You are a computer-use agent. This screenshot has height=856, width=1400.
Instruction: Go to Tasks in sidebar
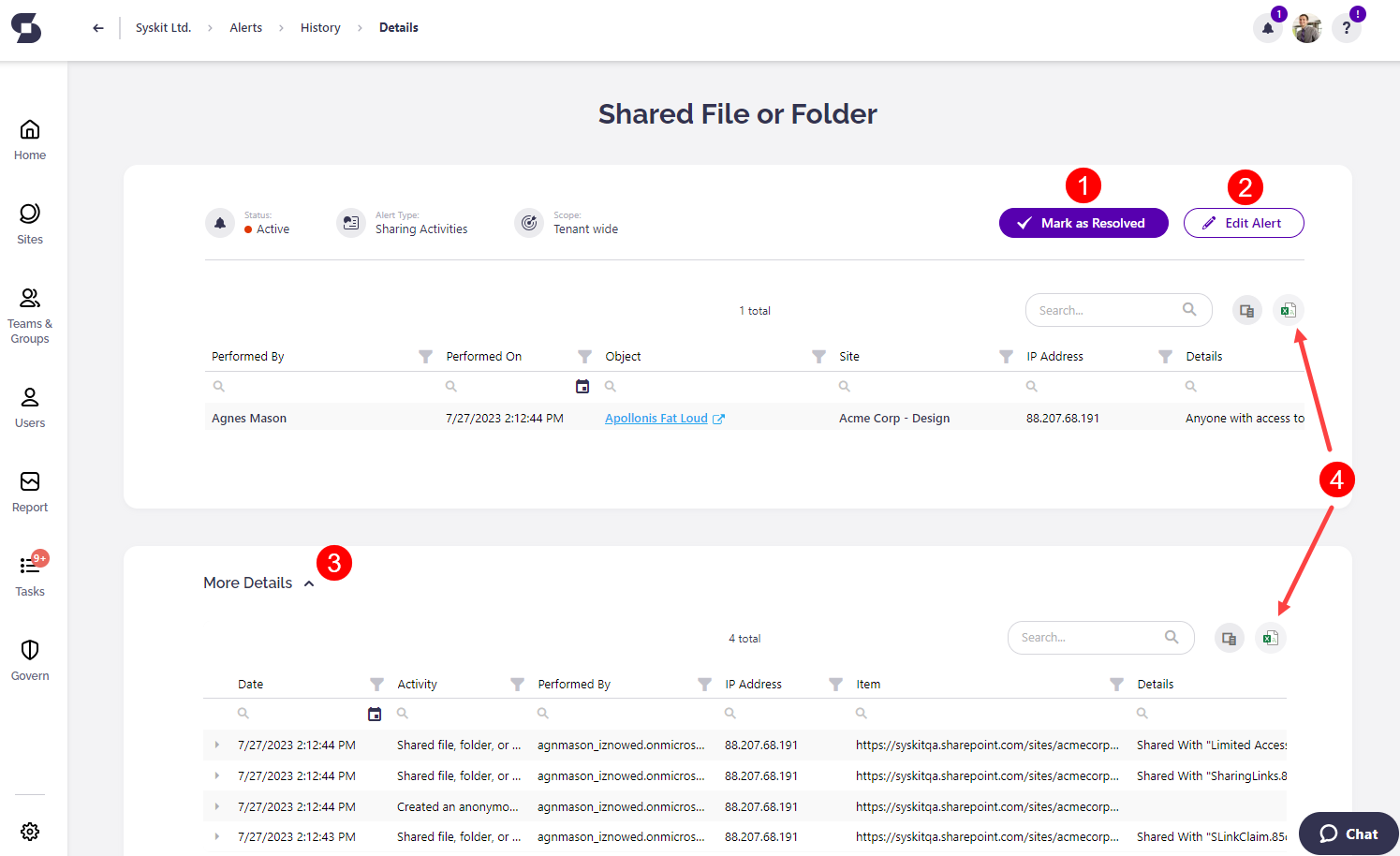click(30, 575)
